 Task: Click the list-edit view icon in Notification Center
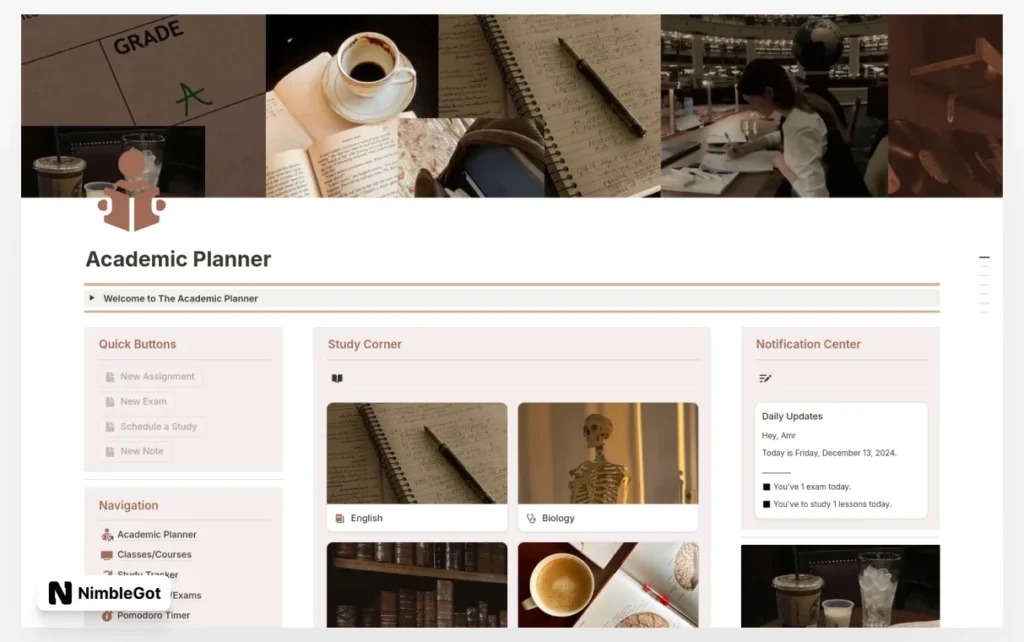click(x=765, y=378)
